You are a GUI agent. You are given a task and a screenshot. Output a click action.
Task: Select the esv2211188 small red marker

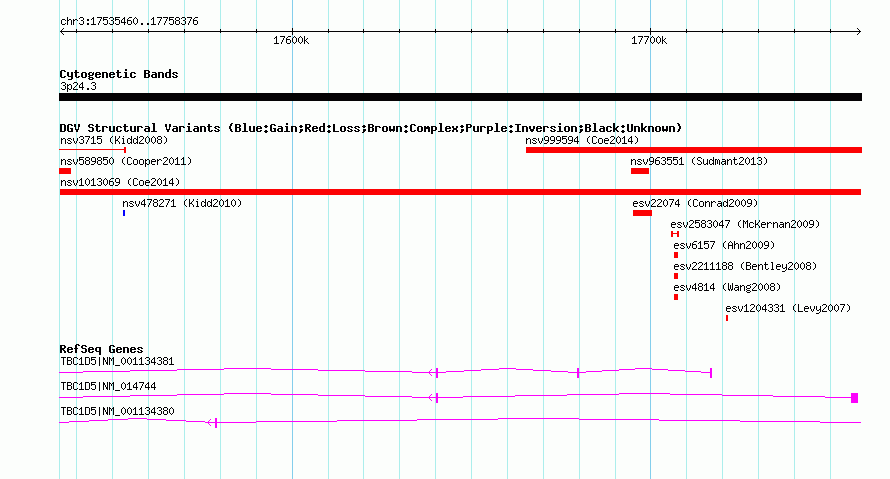(x=676, y=276)
